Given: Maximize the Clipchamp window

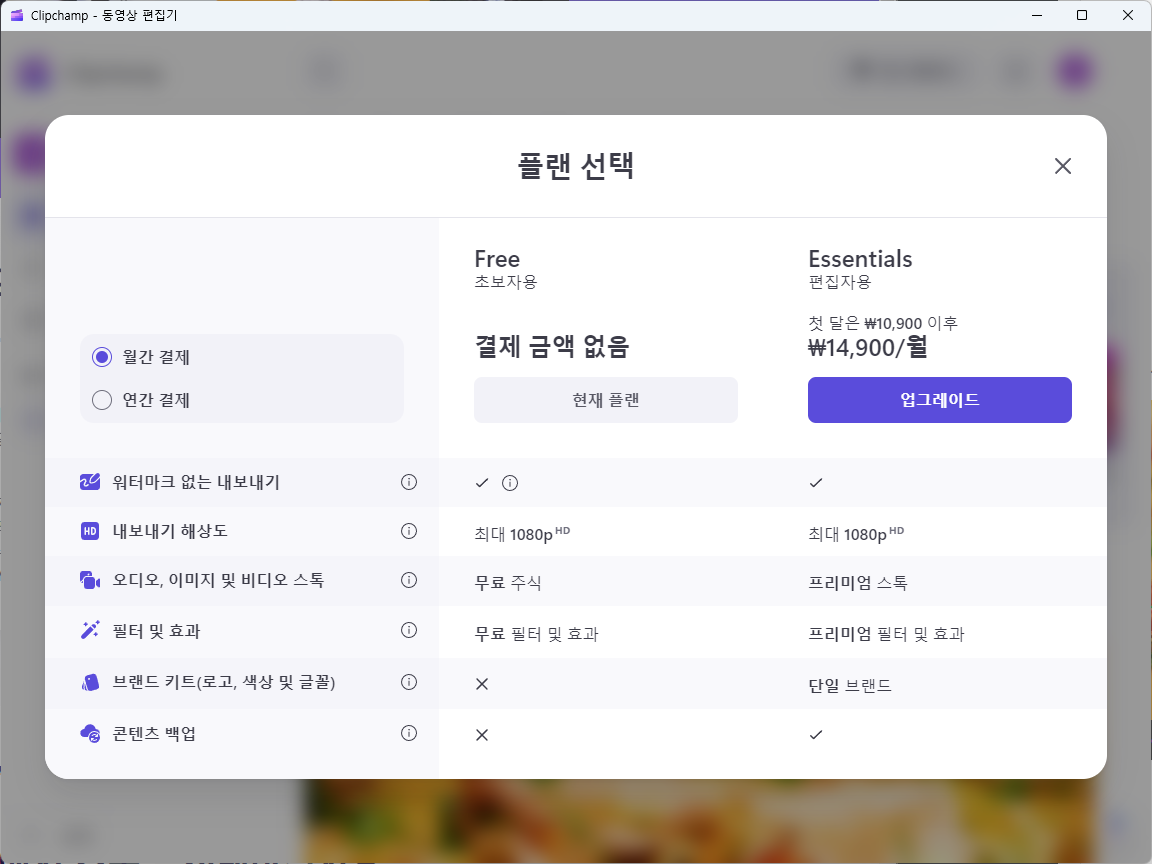Looking at the screenshot, I should [1081, 15].
